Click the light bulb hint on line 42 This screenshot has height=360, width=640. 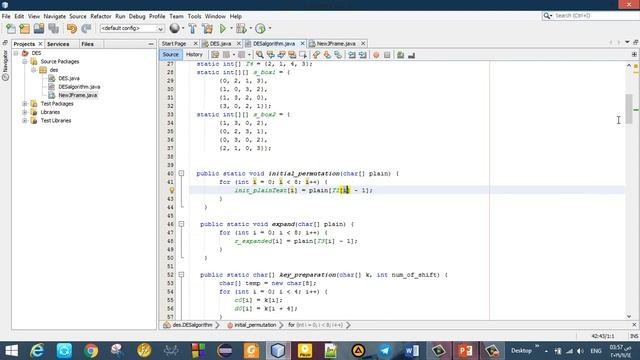(x=172, y=190)
